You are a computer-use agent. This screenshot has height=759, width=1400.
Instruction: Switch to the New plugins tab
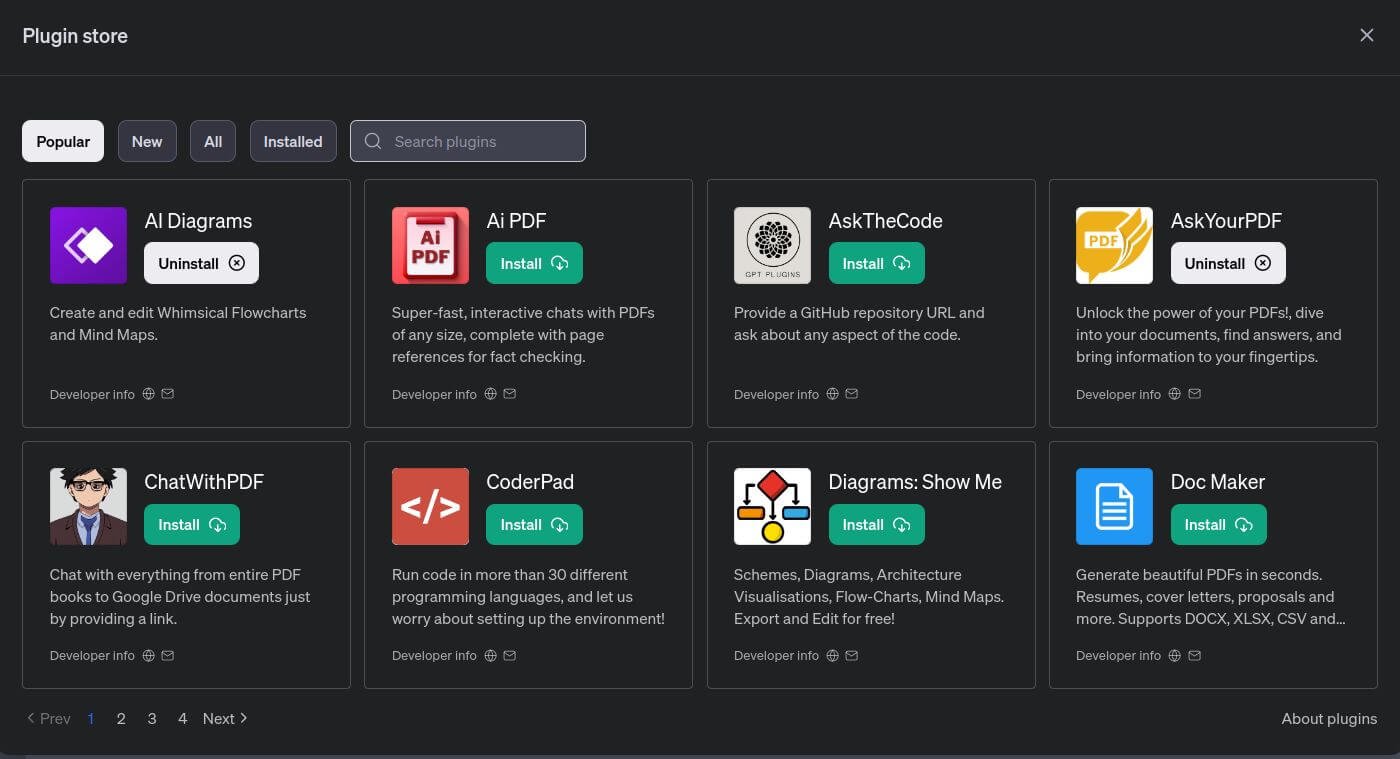click(147, 141)
